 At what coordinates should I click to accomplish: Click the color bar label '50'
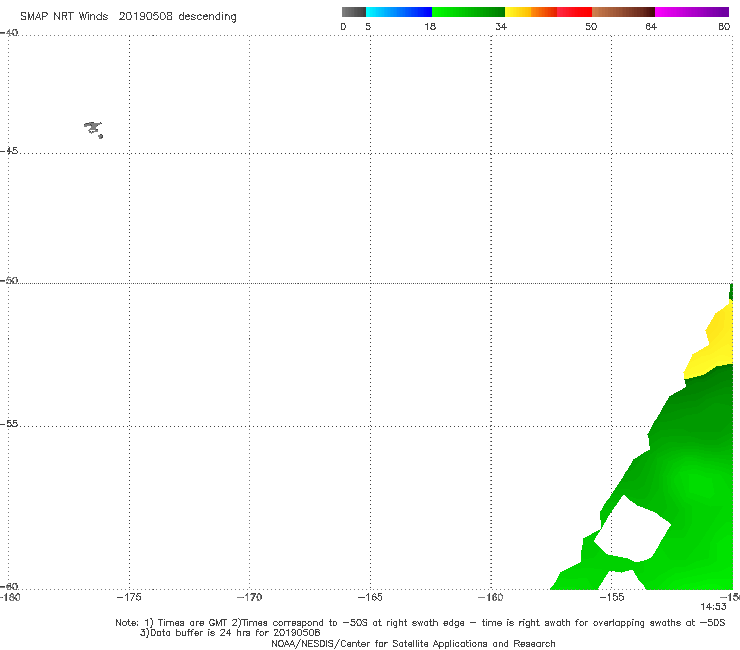click(x=591, y=26)
